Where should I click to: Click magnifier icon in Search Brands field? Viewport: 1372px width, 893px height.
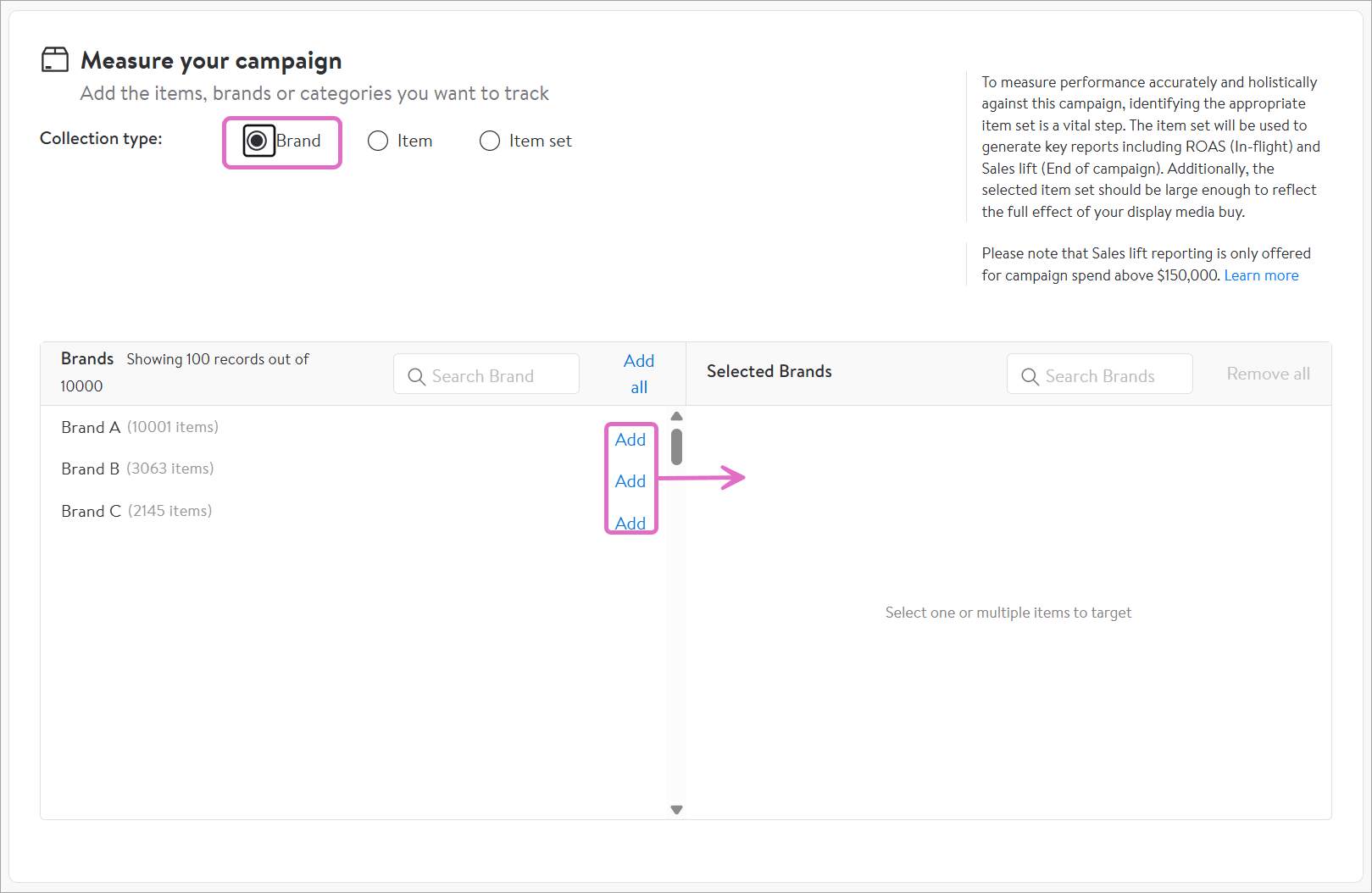tap(1030, 376)
